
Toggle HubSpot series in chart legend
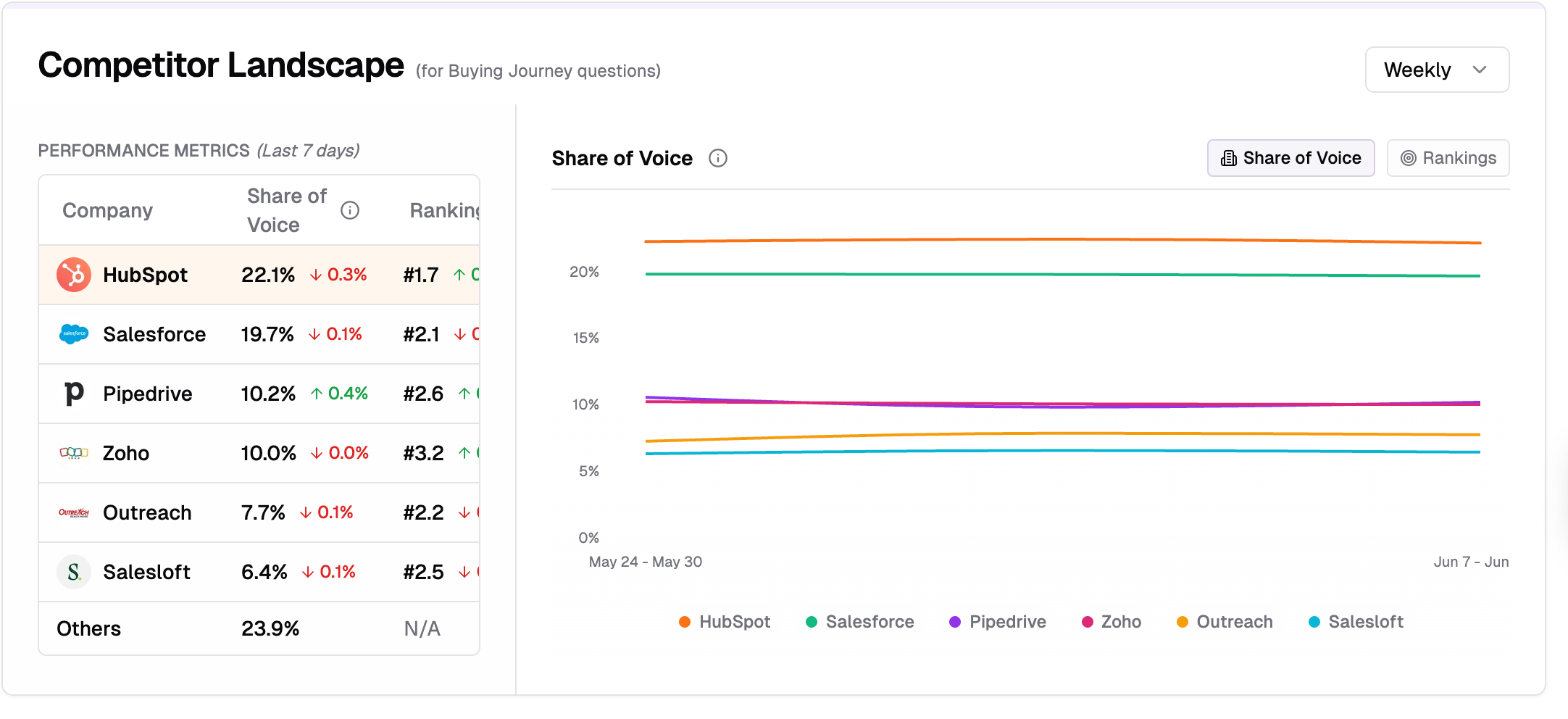coord(724,622)
